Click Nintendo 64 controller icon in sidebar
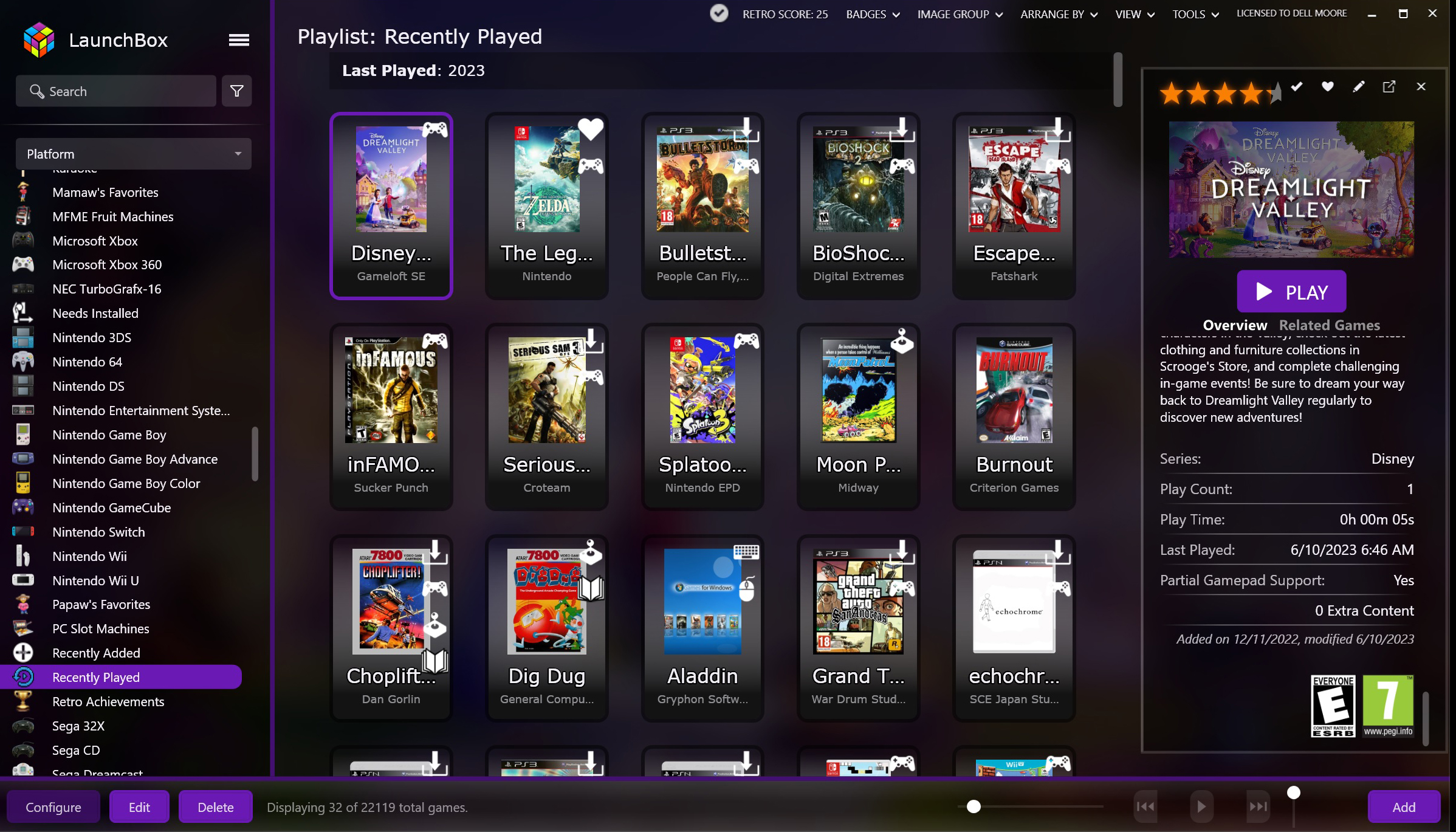 point(23,362)
